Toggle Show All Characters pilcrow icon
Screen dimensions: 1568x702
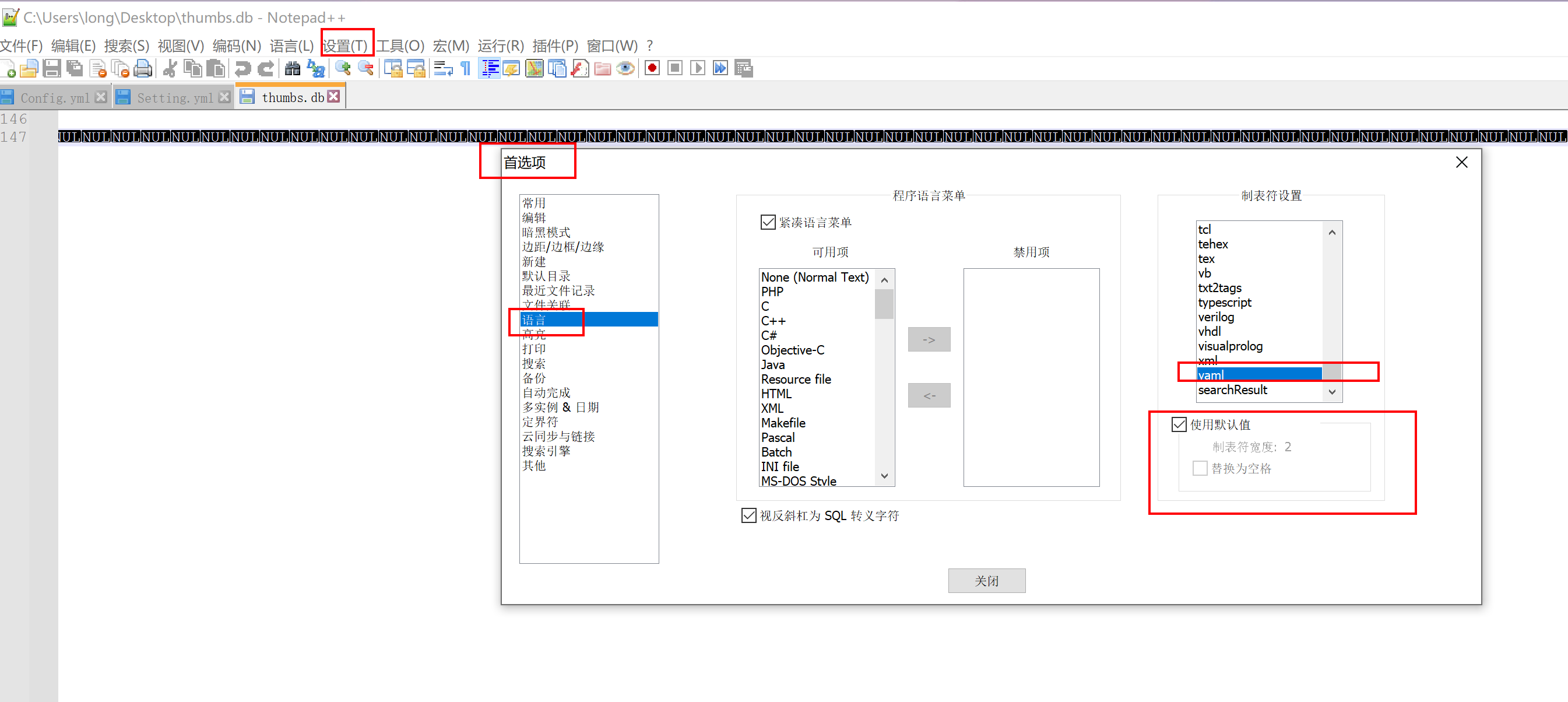point(466,69)
